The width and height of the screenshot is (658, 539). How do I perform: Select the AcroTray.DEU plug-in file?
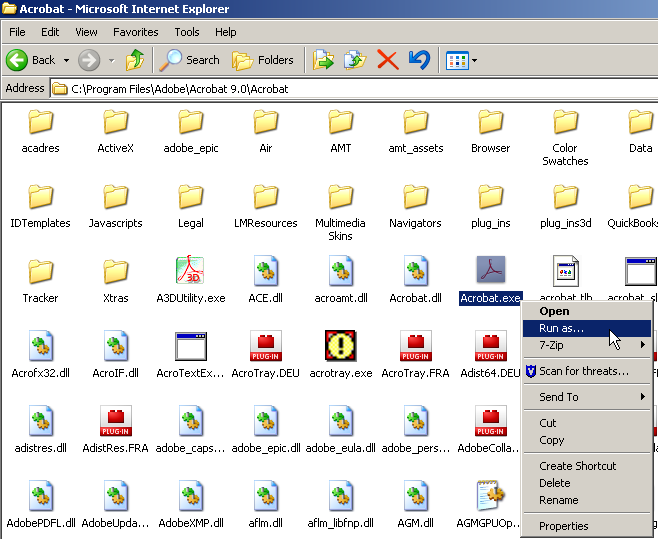click(265, 346)
